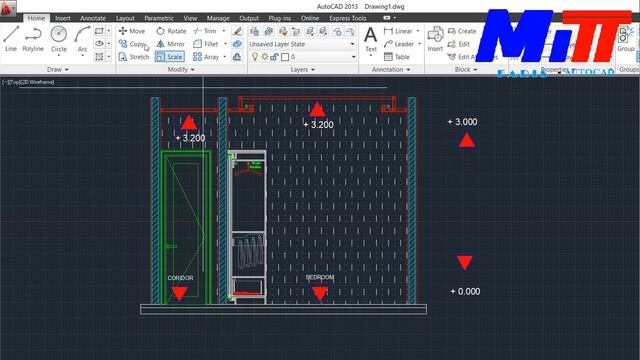Expand the Block panel

[x=466, y=69]
